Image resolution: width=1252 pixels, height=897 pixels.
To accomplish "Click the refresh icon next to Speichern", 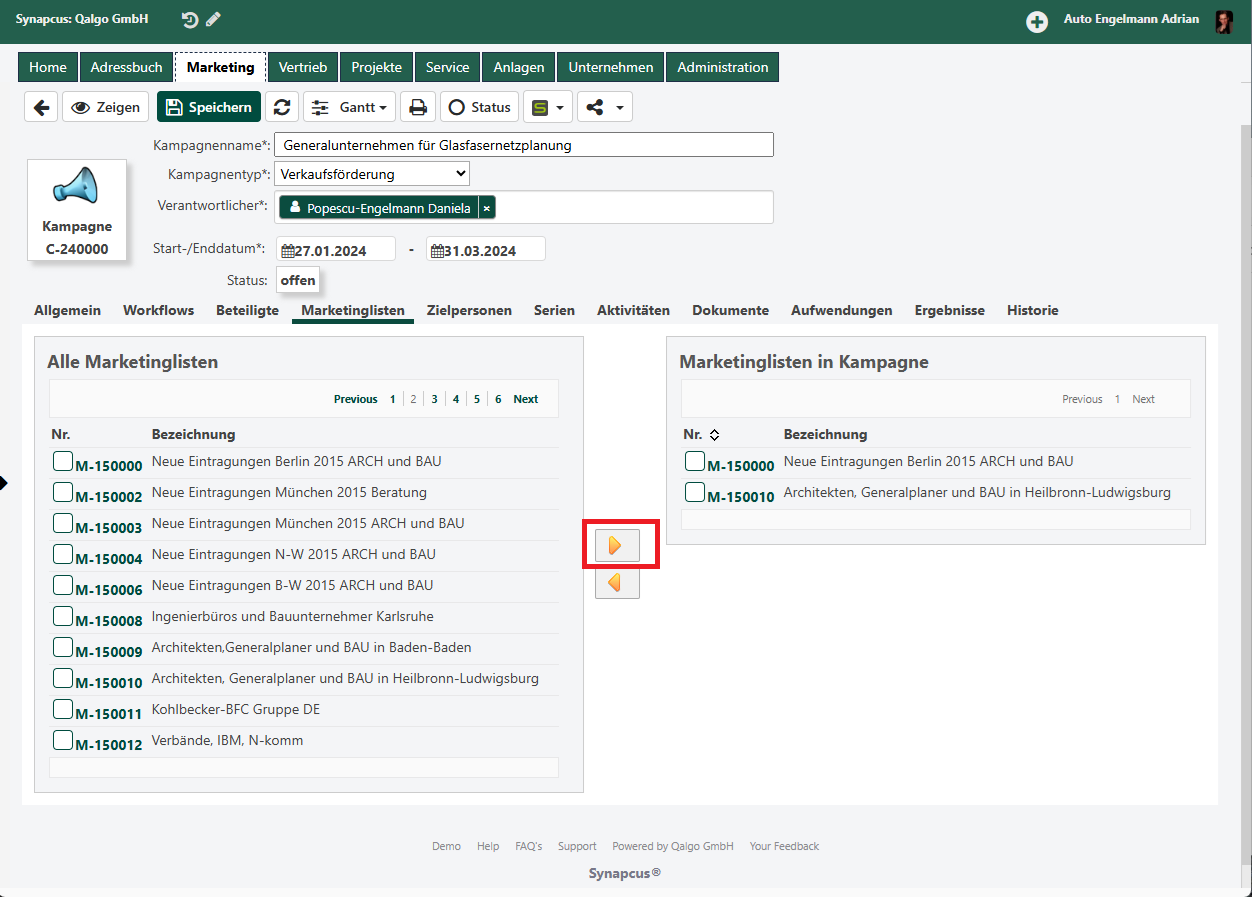I will pos(282,107).
